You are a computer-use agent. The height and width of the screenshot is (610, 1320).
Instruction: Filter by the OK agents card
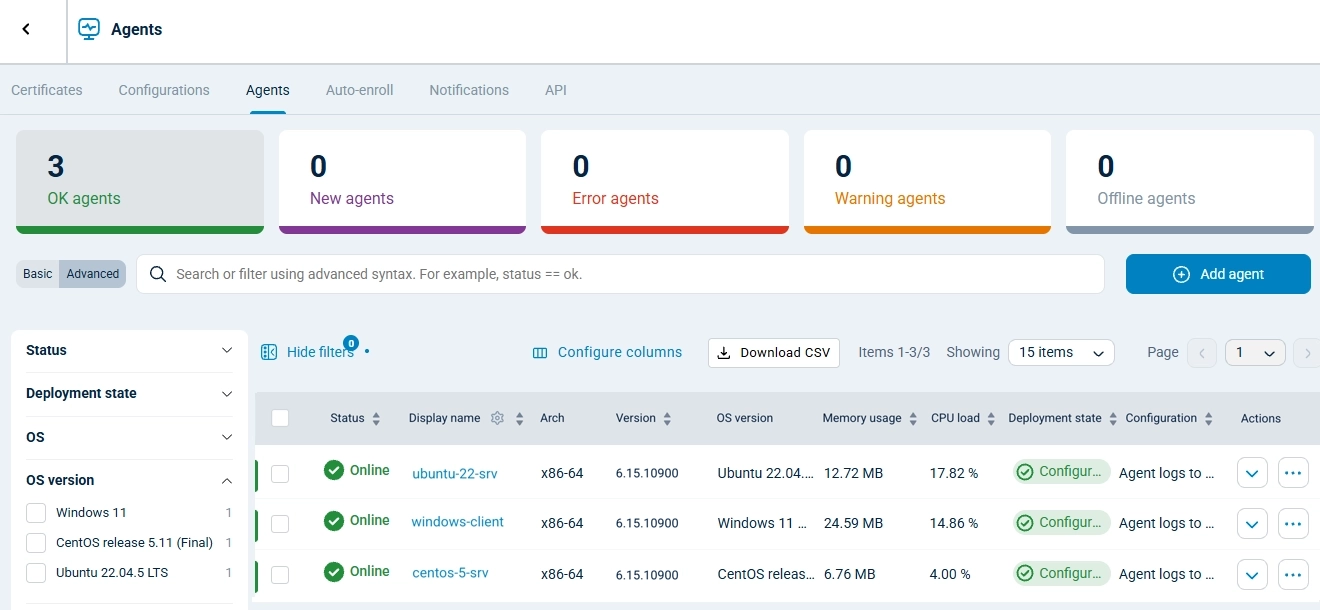tap(140, 182)
